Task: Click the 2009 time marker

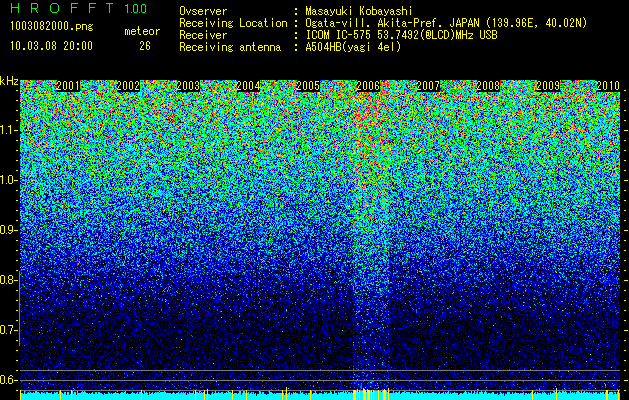Action: coord(548,86)
